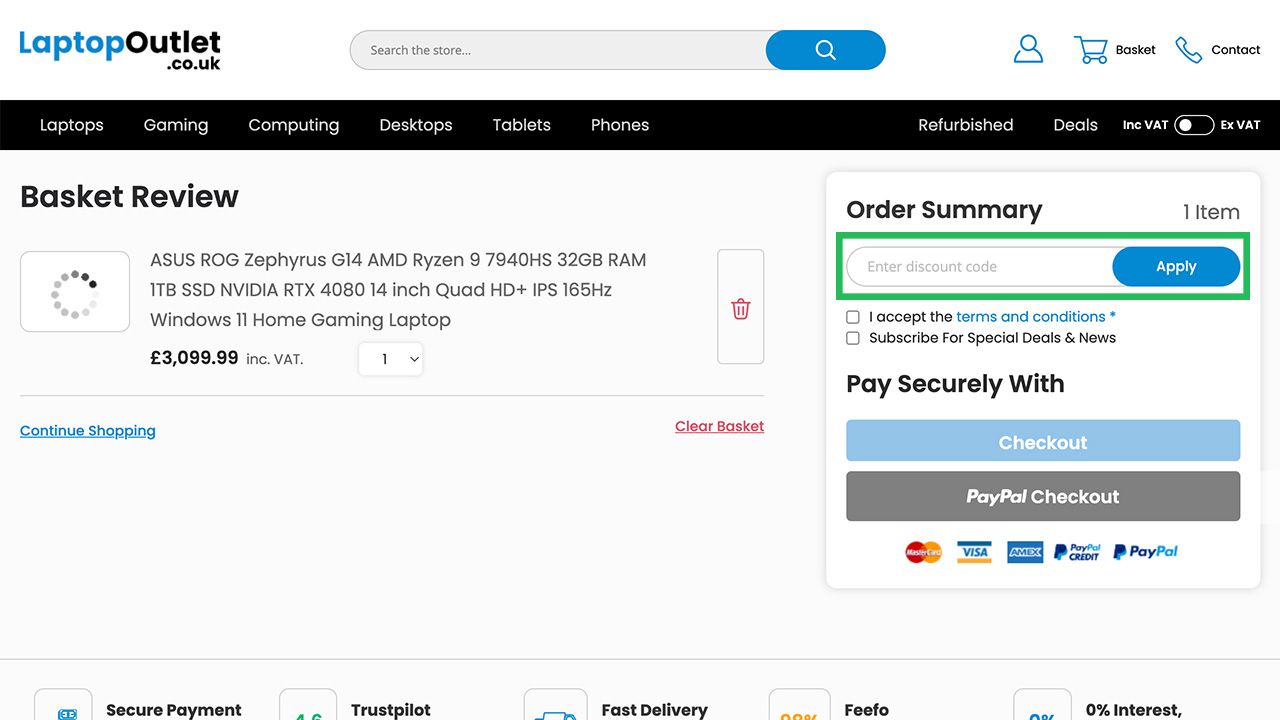
Task: Go to the Refurbished section
Action: coord(966,125)
